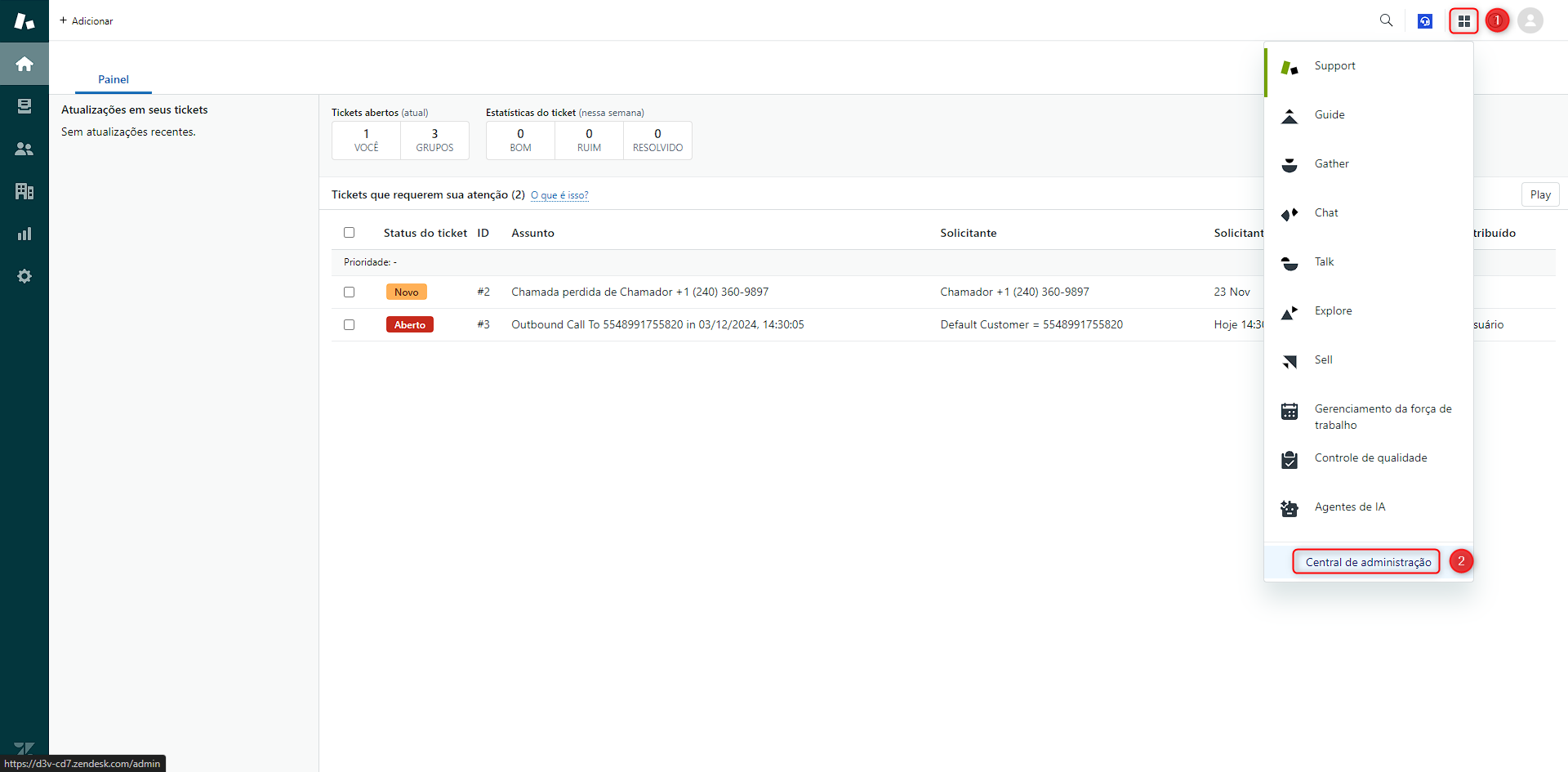Click requester 'Default Customer = 5548991755820'

[1031, 324]
